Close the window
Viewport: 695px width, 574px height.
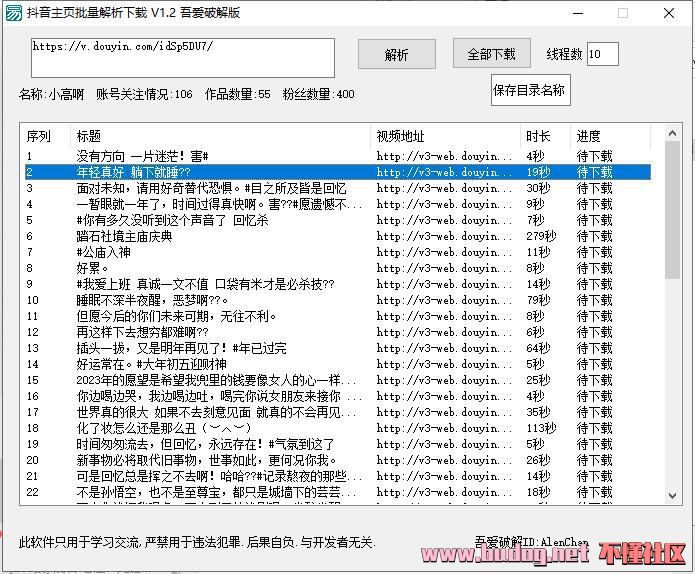[669, 13]
